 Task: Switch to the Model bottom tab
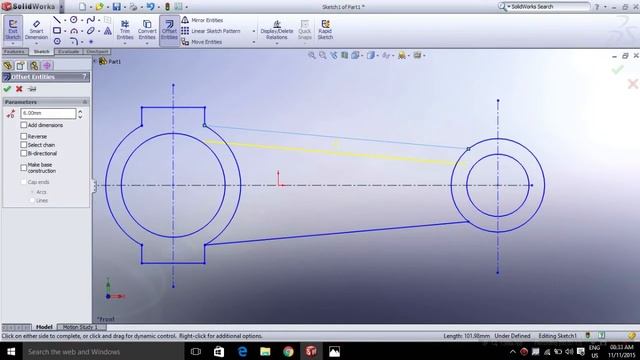click(x=44, y=327)
